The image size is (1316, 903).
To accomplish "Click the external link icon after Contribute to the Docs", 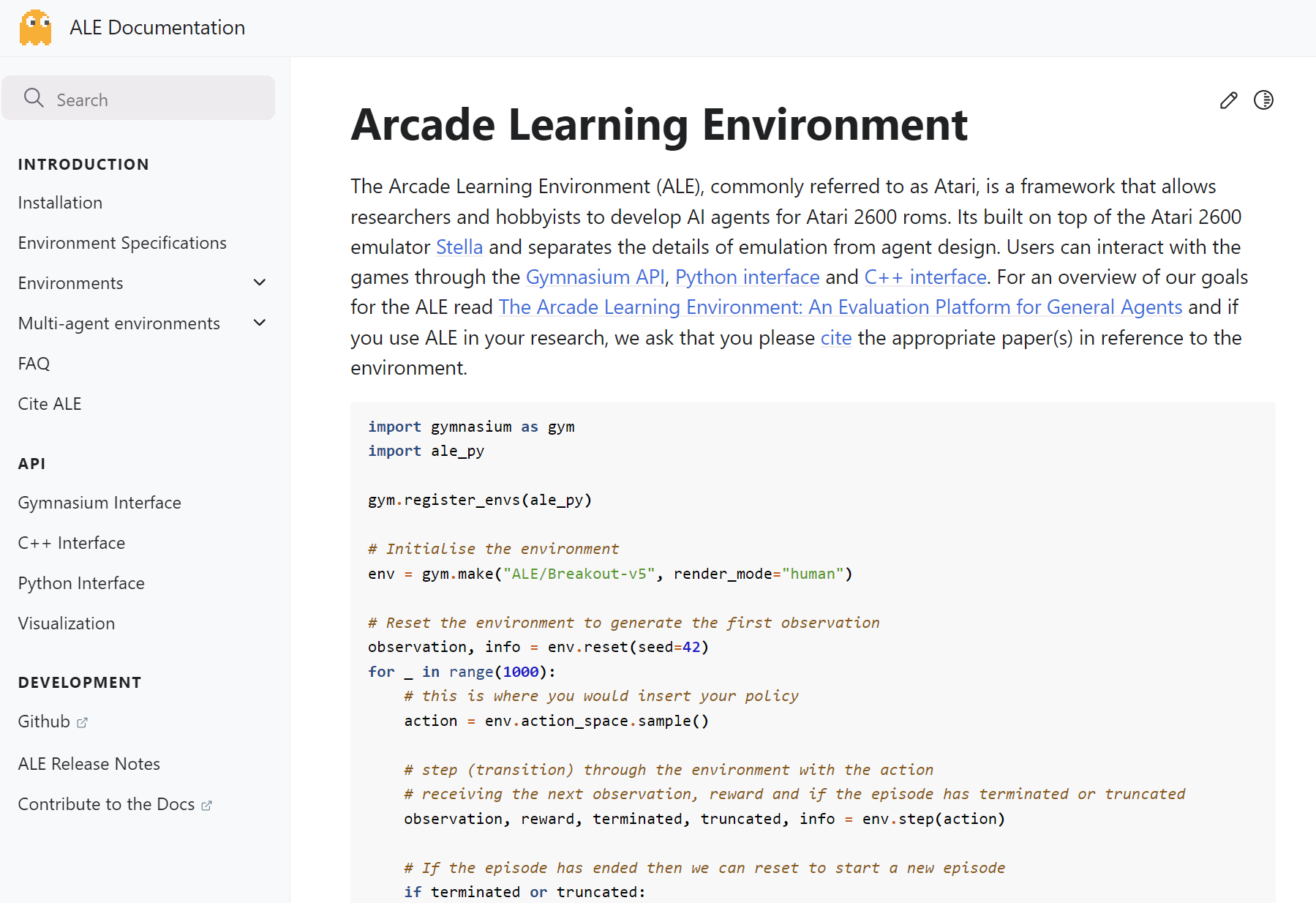I will coord(206,806).
